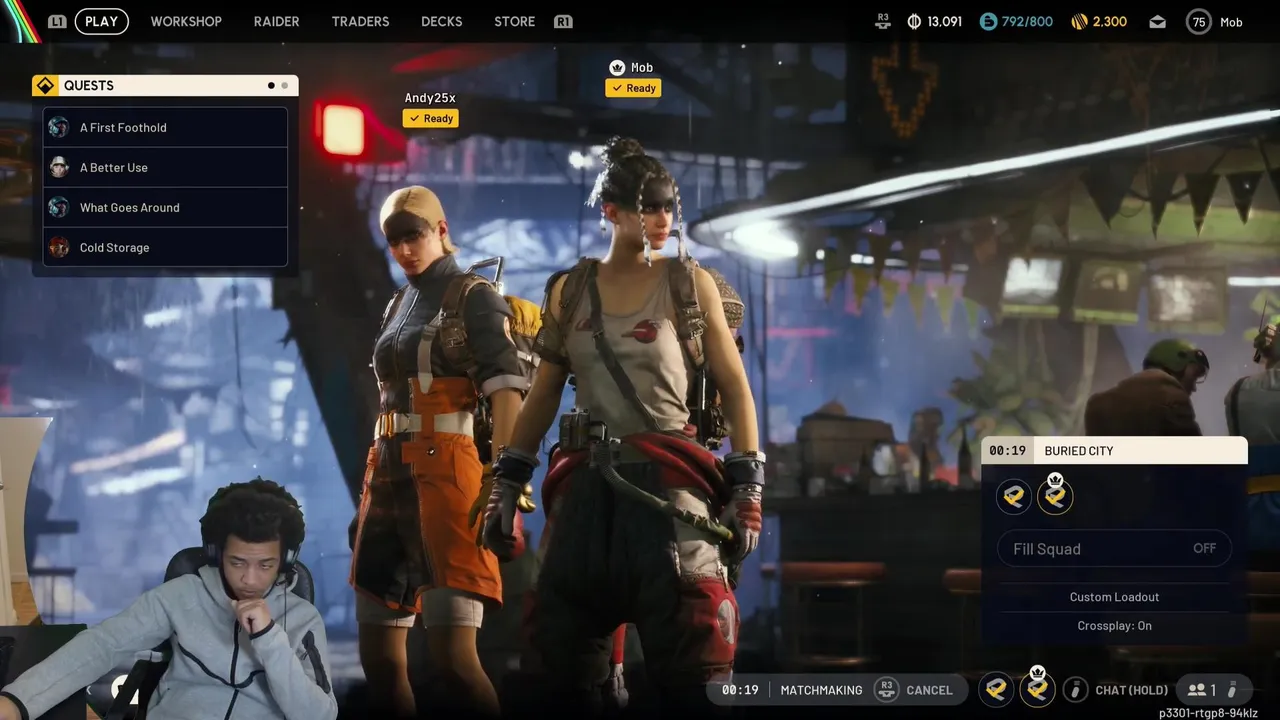The height and width of the screenshot is (720, 1280).
Task: Select the first QUESTS page dot
Action: [271, 86]
